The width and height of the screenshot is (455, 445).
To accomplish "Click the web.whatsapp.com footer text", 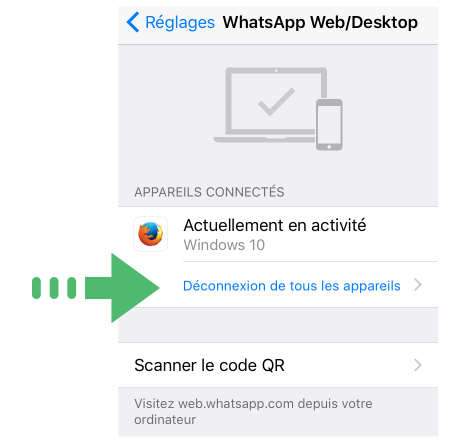I will coord(253,411).
